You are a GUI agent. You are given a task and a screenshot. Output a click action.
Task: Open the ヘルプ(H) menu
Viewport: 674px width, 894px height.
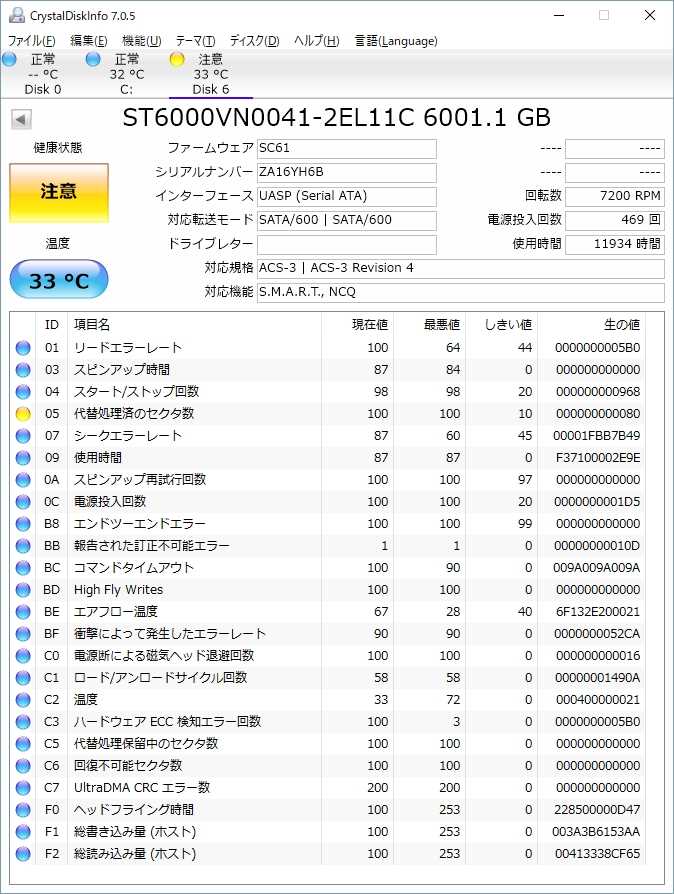pos(316,41)
